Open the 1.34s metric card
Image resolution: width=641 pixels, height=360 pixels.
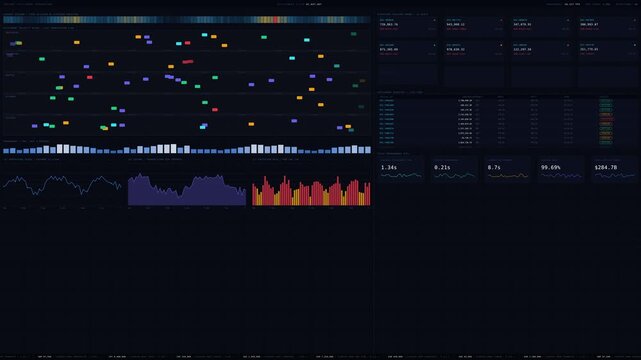[x=401, y=169]
